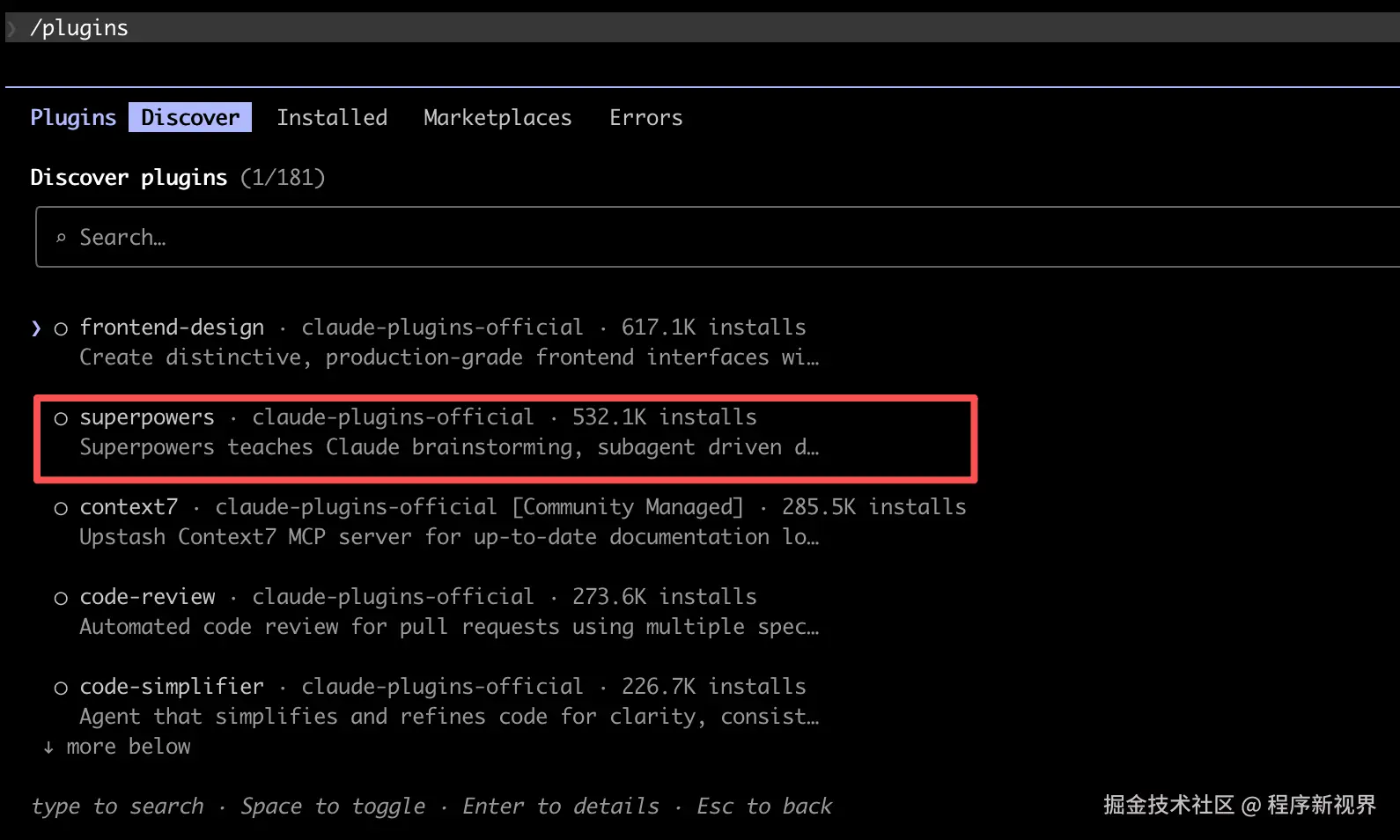The image size is (1400, 840).
Task: Click the description 'Automated code review for pull requests'
Action: [320, 627]
